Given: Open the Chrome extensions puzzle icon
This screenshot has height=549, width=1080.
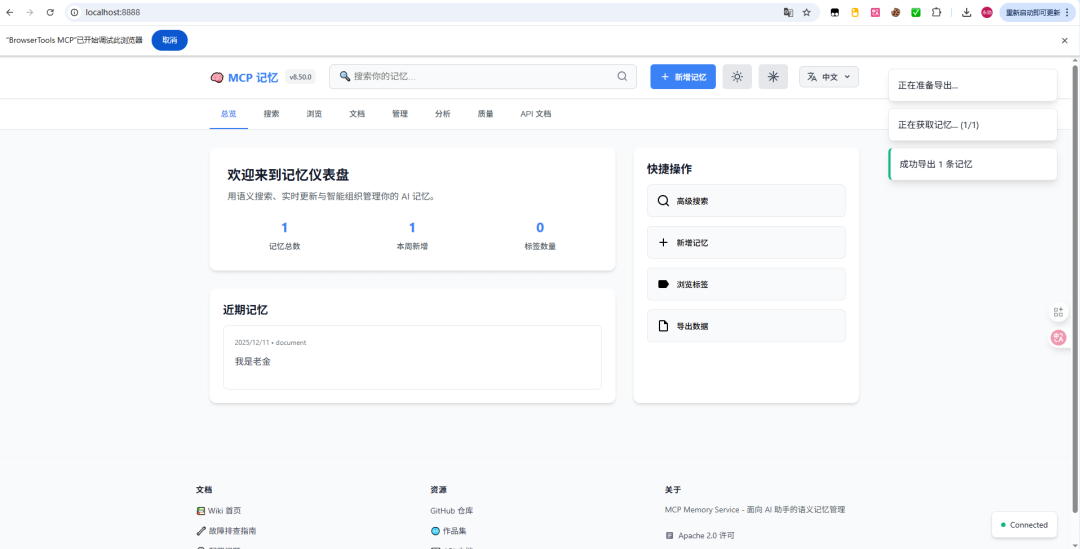Looking at the screenshot, I should pyautogui.click(x=936, y=12).
